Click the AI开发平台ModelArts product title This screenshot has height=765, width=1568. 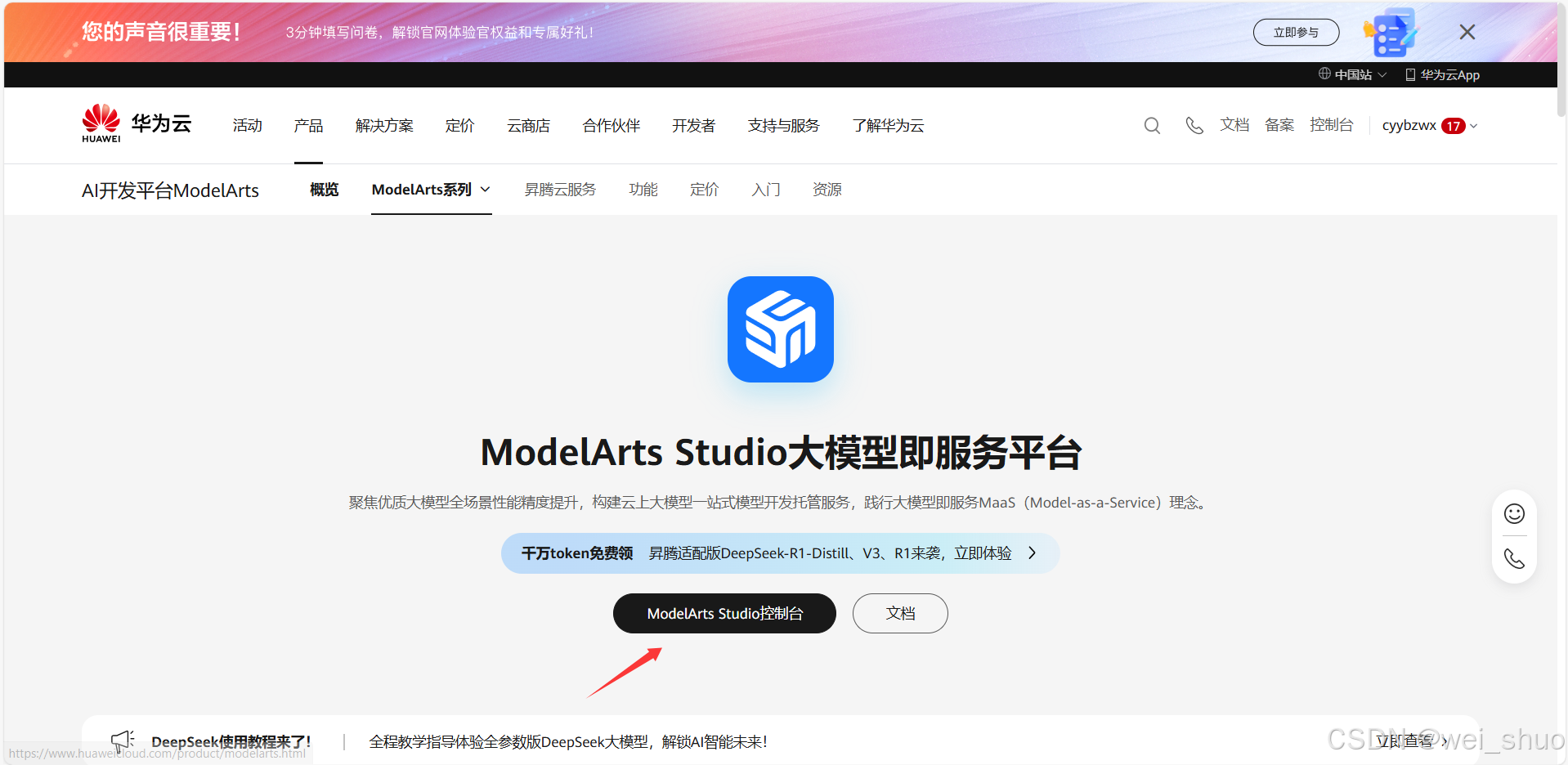click(170, 190)
